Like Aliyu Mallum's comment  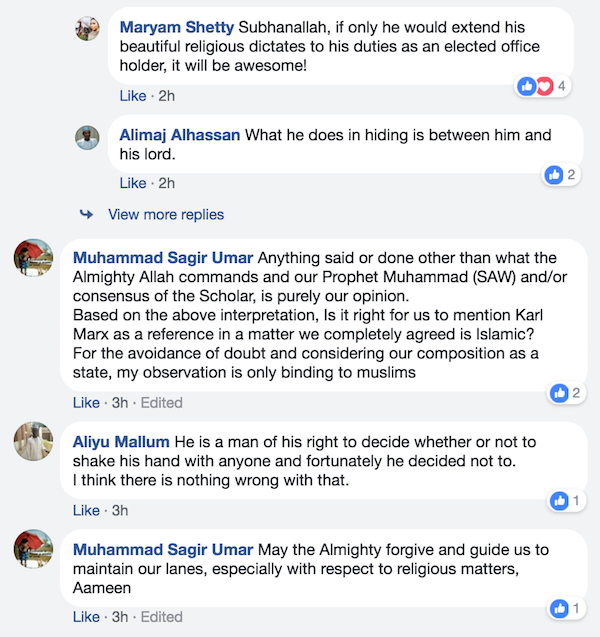(x=86, y=510)
